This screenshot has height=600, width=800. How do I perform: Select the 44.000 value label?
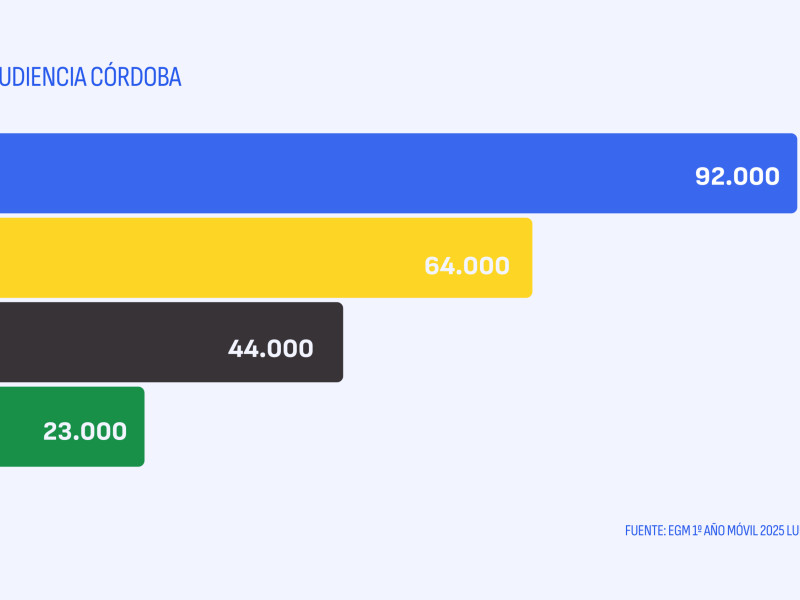coord(270,349)
